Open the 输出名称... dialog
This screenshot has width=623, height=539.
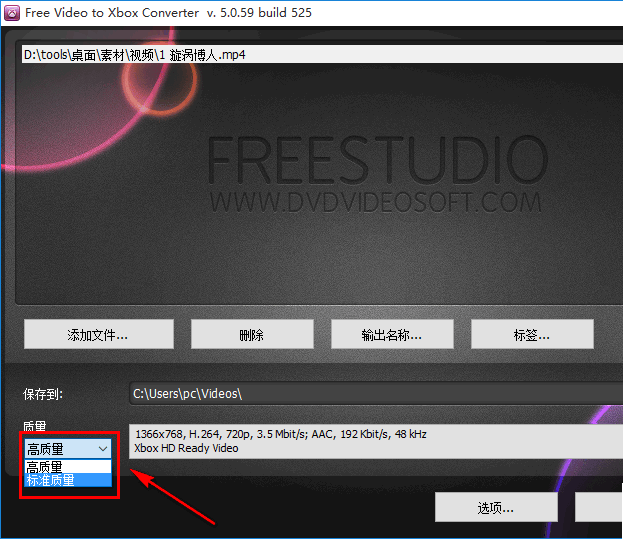[x=392, y=334]
